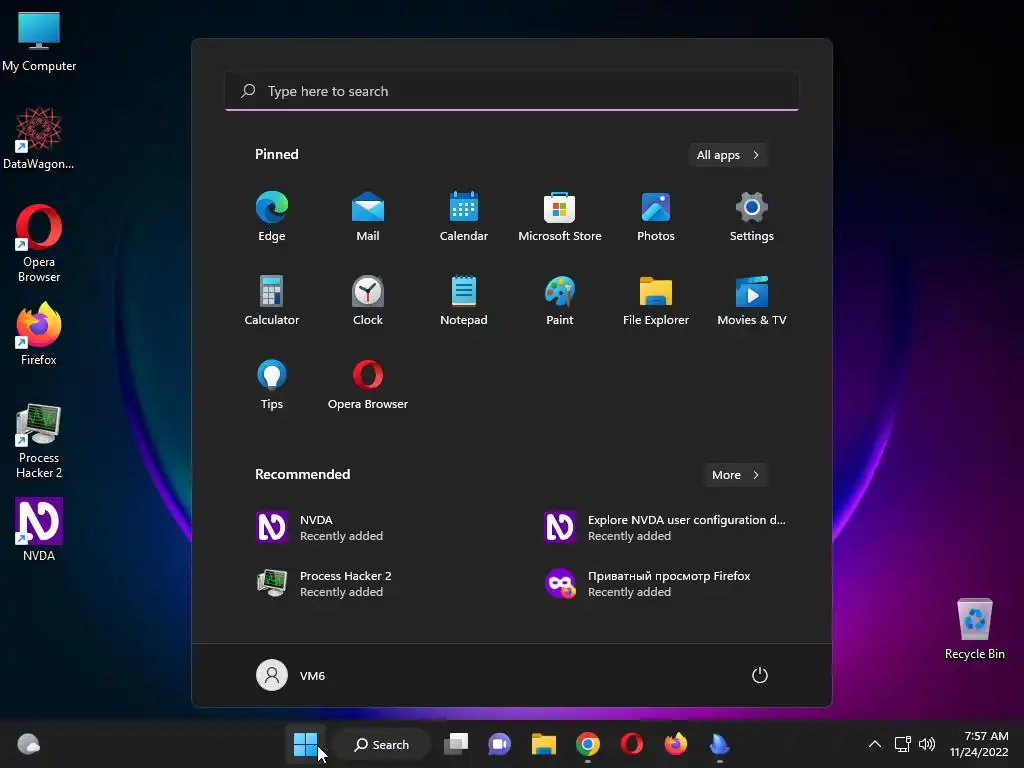Open the VM6 user account menu
The image size is (1024, 768).
pyautogui.click(x=291, y=675)
